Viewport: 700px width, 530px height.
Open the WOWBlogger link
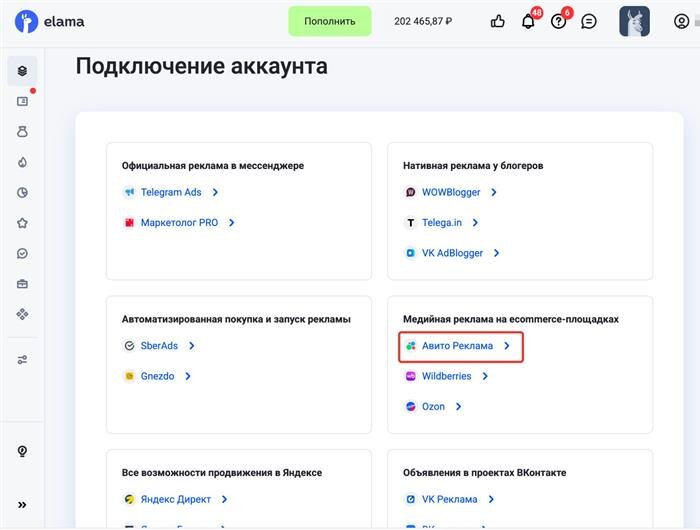(451, 192)
